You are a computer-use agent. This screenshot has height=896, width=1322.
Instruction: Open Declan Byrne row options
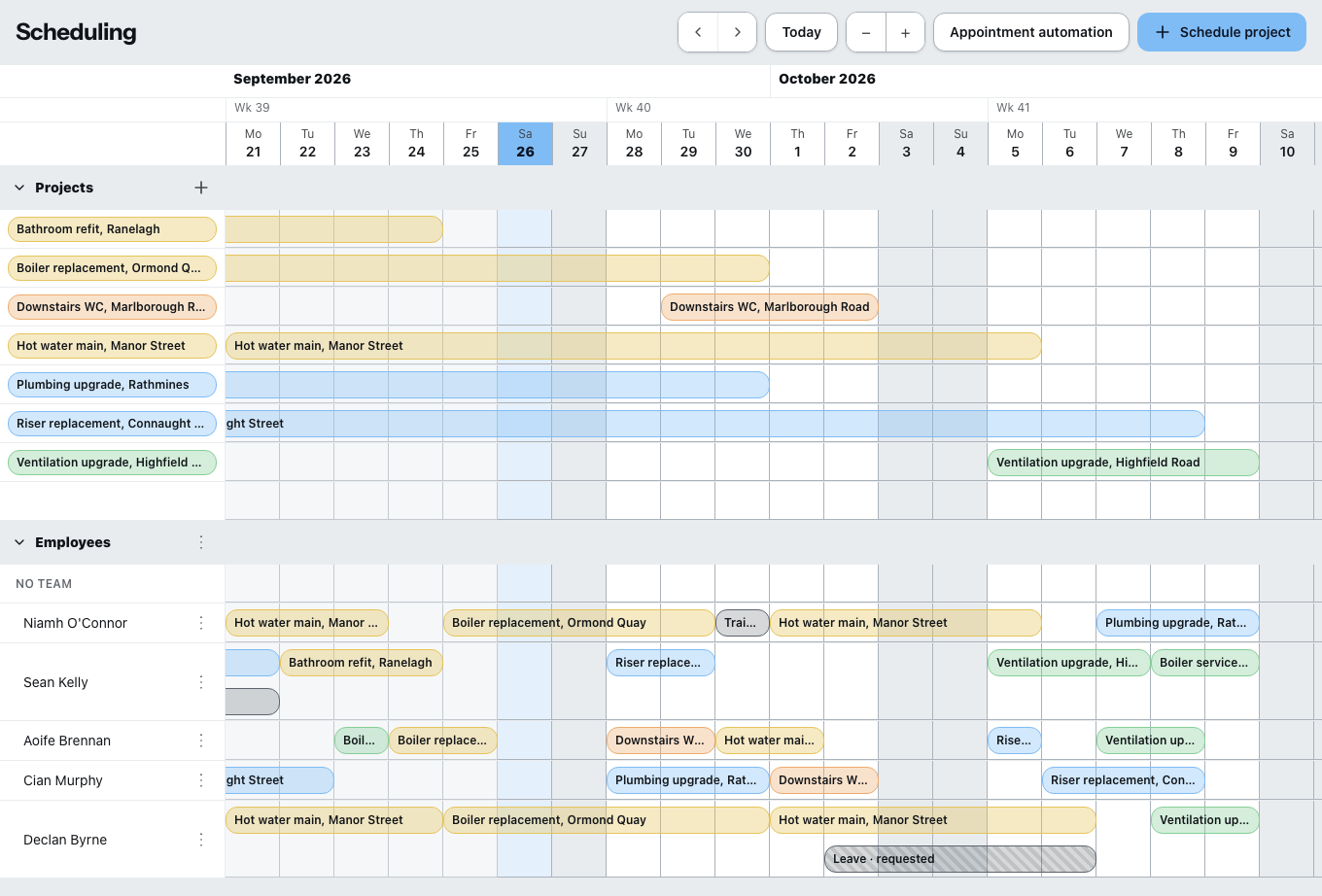(201, 840)
